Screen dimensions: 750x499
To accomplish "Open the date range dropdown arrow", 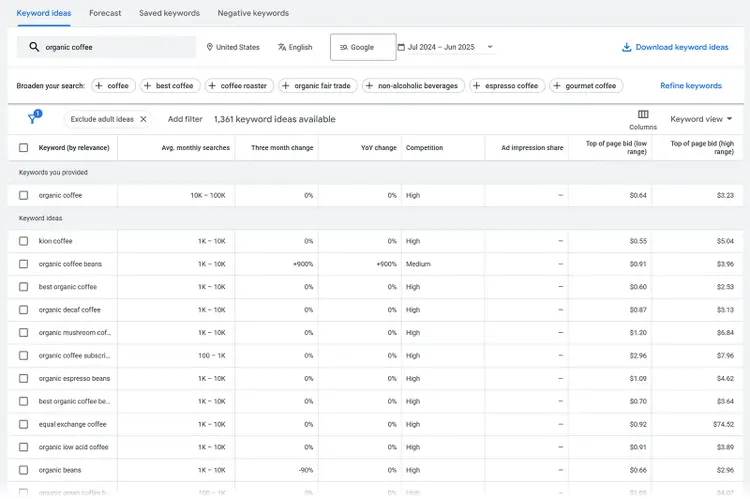I will tap(490, 47).
